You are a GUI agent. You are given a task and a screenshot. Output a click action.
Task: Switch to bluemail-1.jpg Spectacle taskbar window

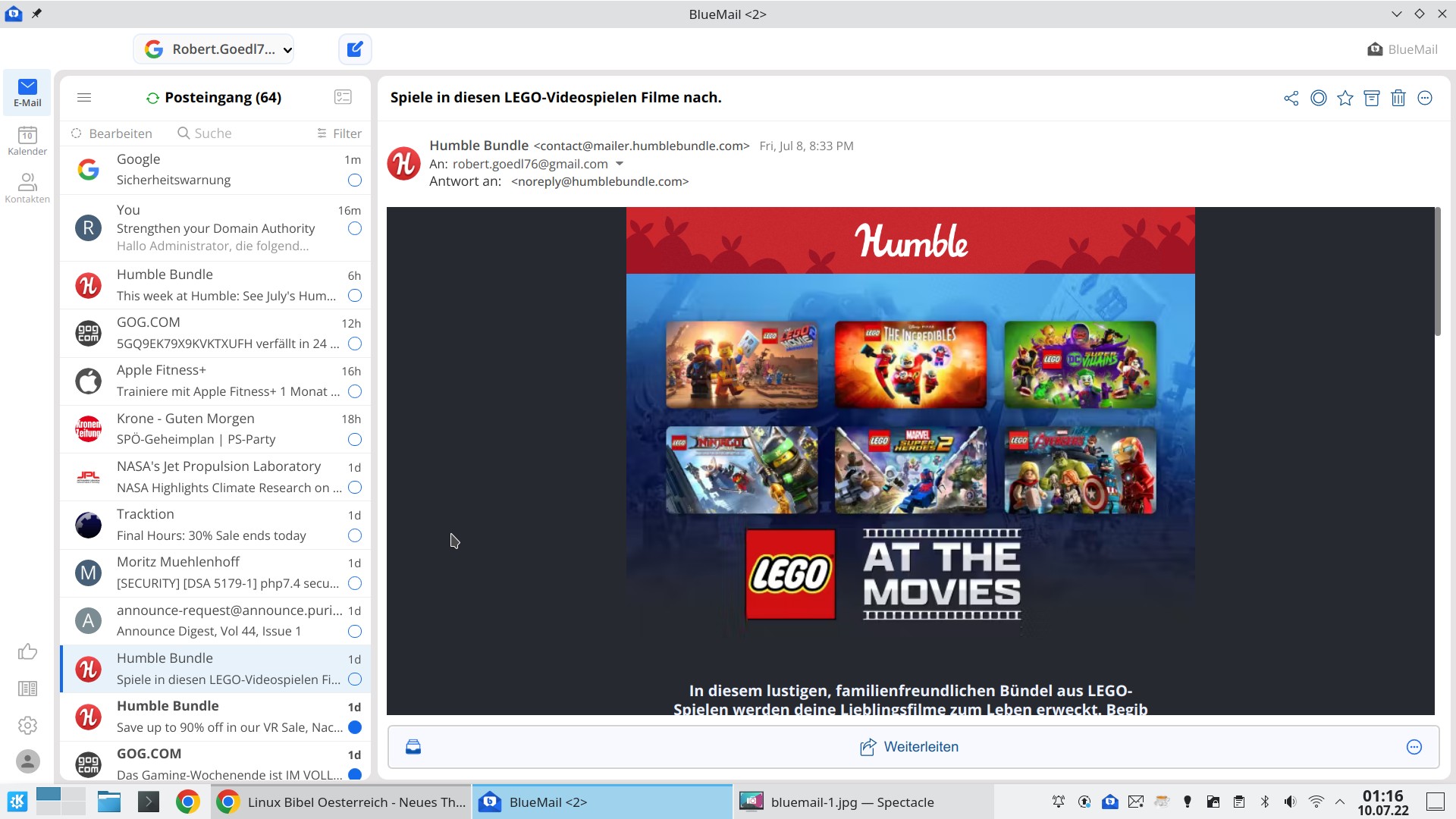[862, 802]
